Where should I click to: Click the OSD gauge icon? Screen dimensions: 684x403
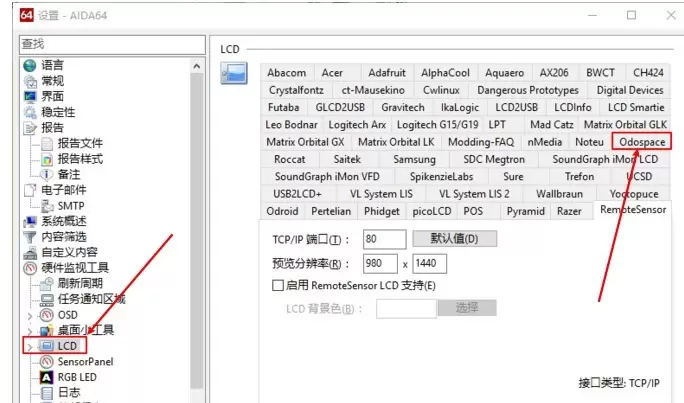pos(47,315)
